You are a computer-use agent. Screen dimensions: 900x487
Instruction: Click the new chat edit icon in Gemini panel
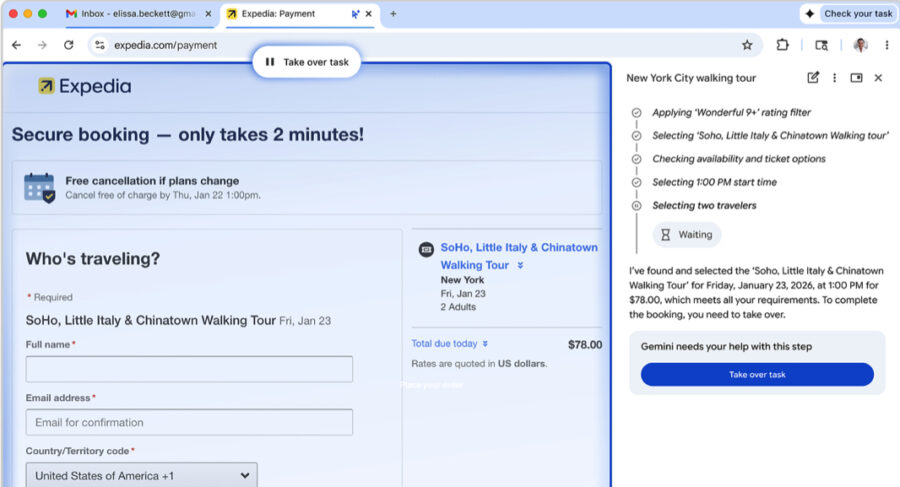click(x=813, y=78)
